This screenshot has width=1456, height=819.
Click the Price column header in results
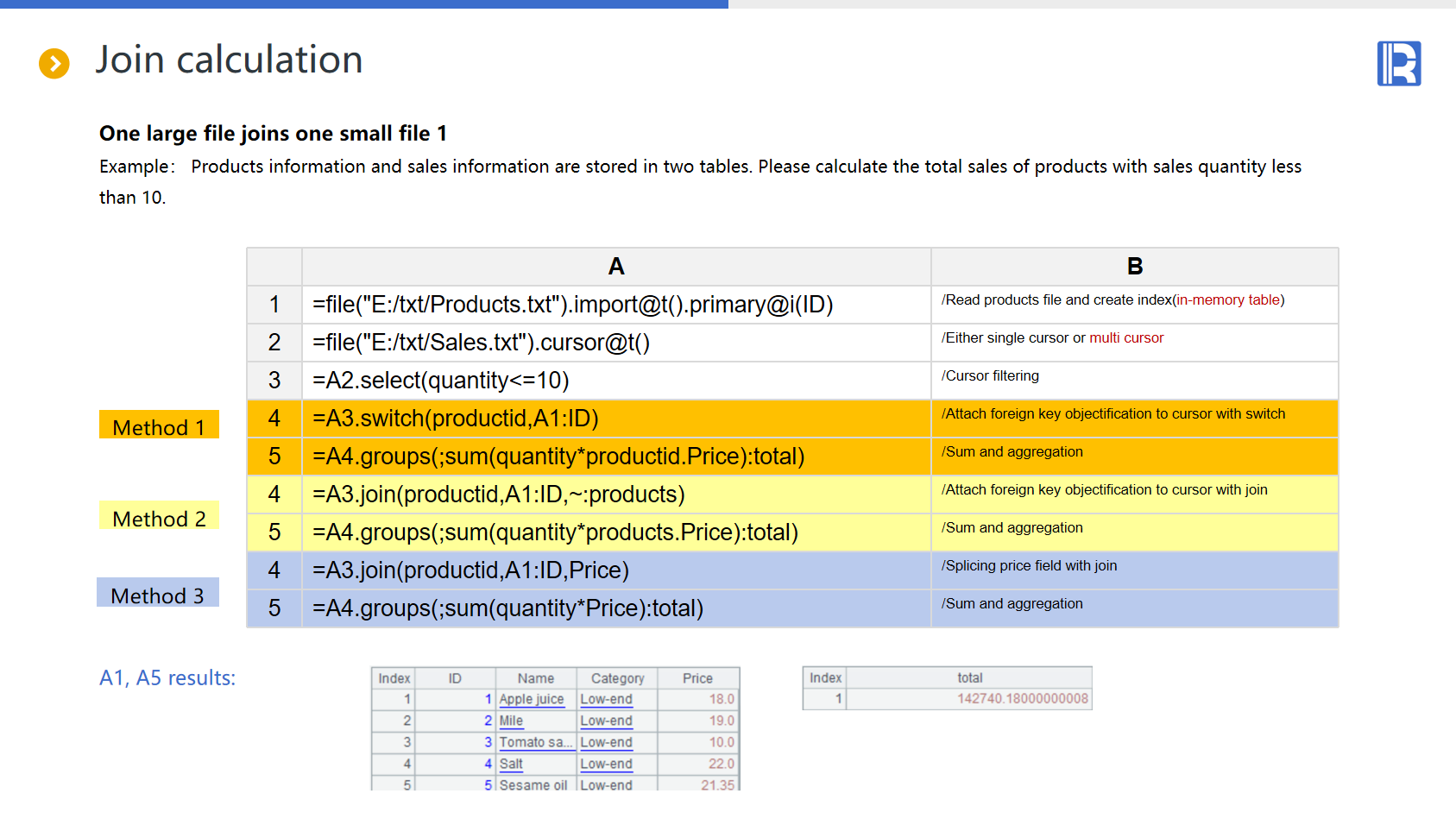tap(697, 678)
